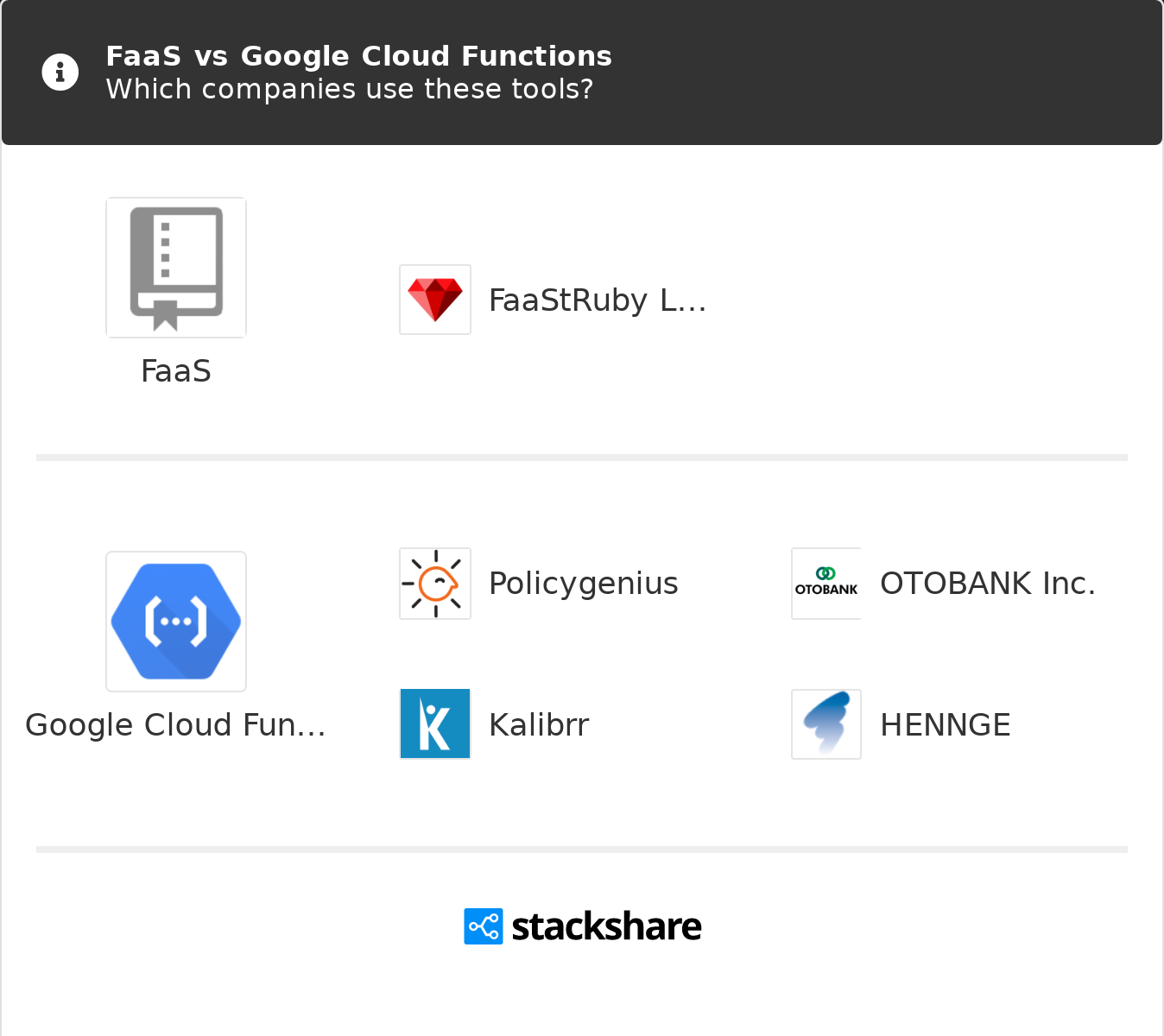Viewport: 1164px width, 1036px height.
Task: Open the Kalibrr blue K logo
Action: [x=435, y=723]
